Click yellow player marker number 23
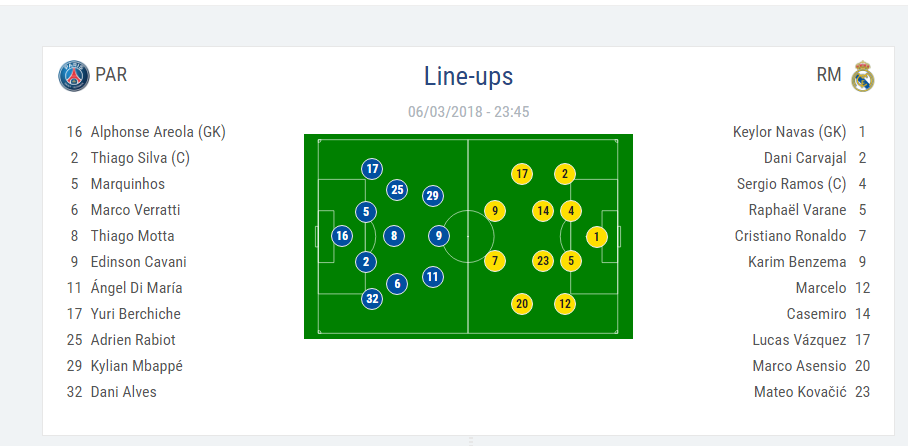 [x=543, y=262]
